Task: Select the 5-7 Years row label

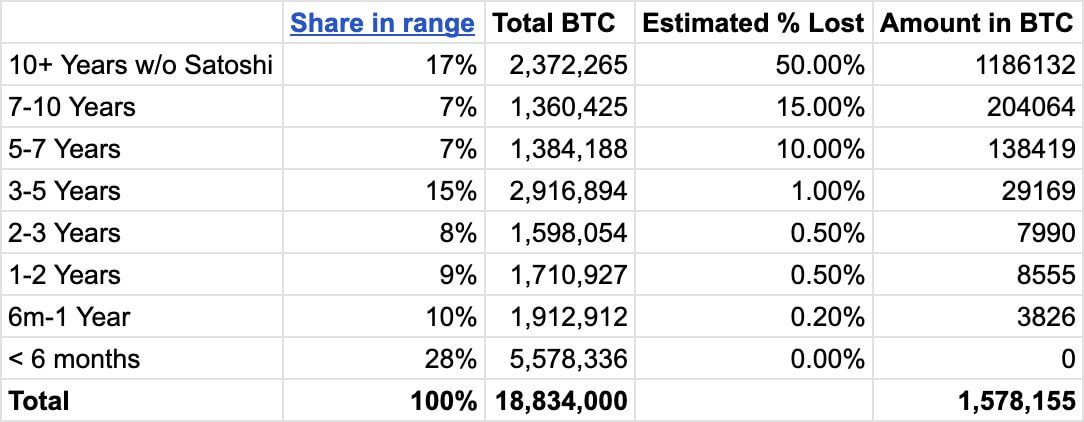Action: click(64, 150)
